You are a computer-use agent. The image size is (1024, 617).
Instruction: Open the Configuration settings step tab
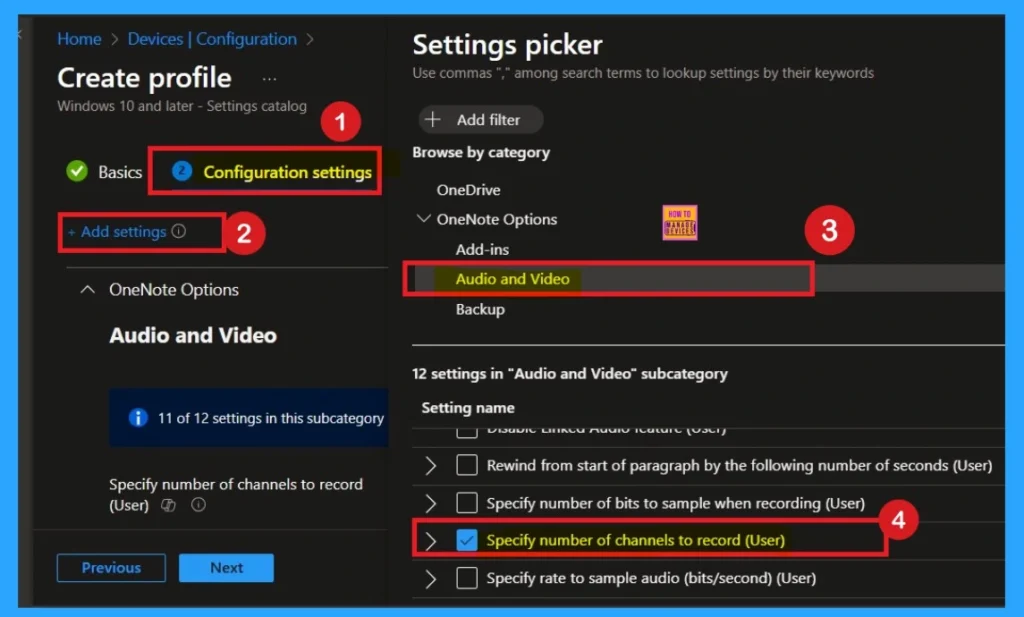click(271, 172)
